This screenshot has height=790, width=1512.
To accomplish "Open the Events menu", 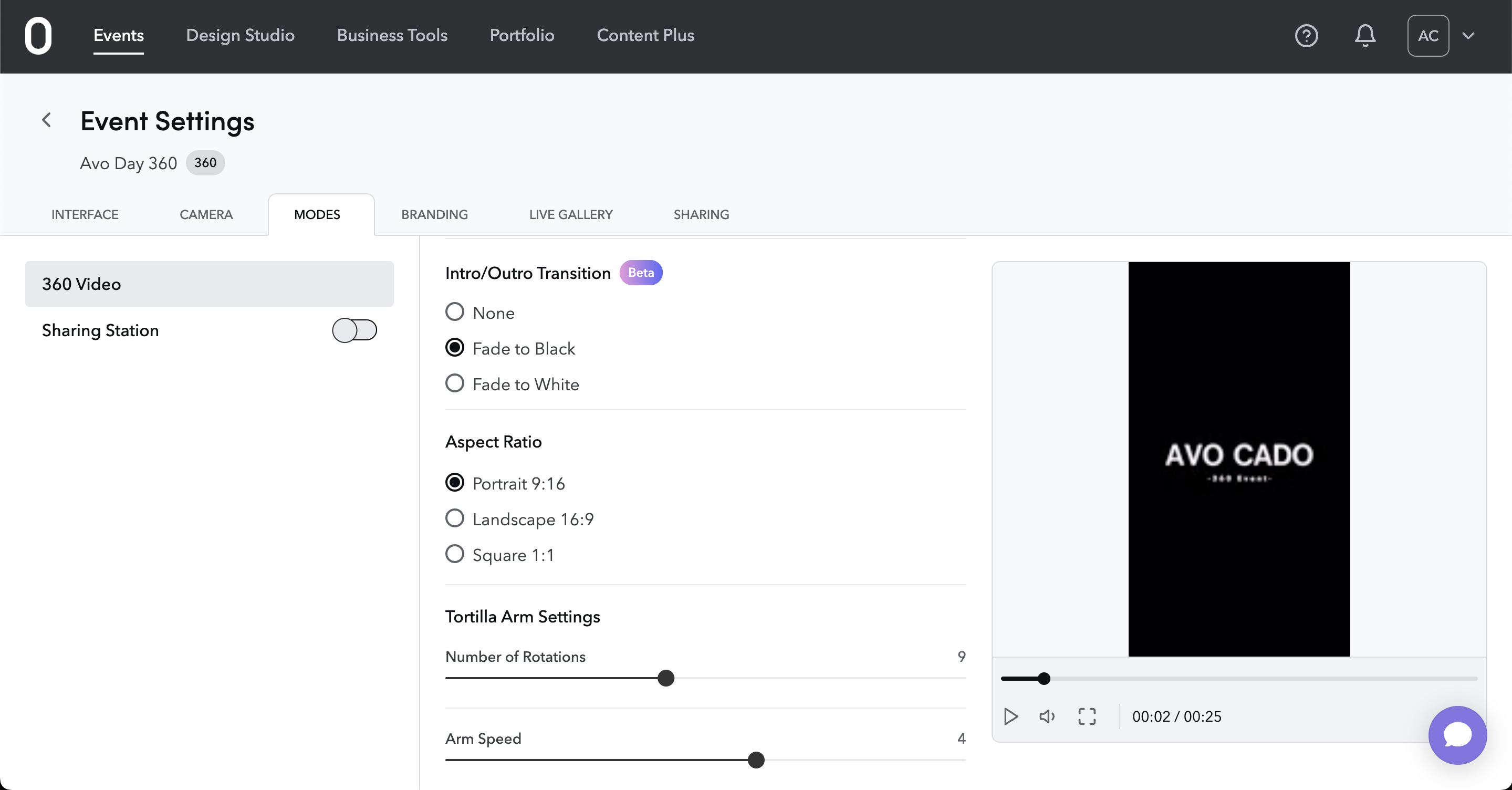I will (x=119, y=35).
